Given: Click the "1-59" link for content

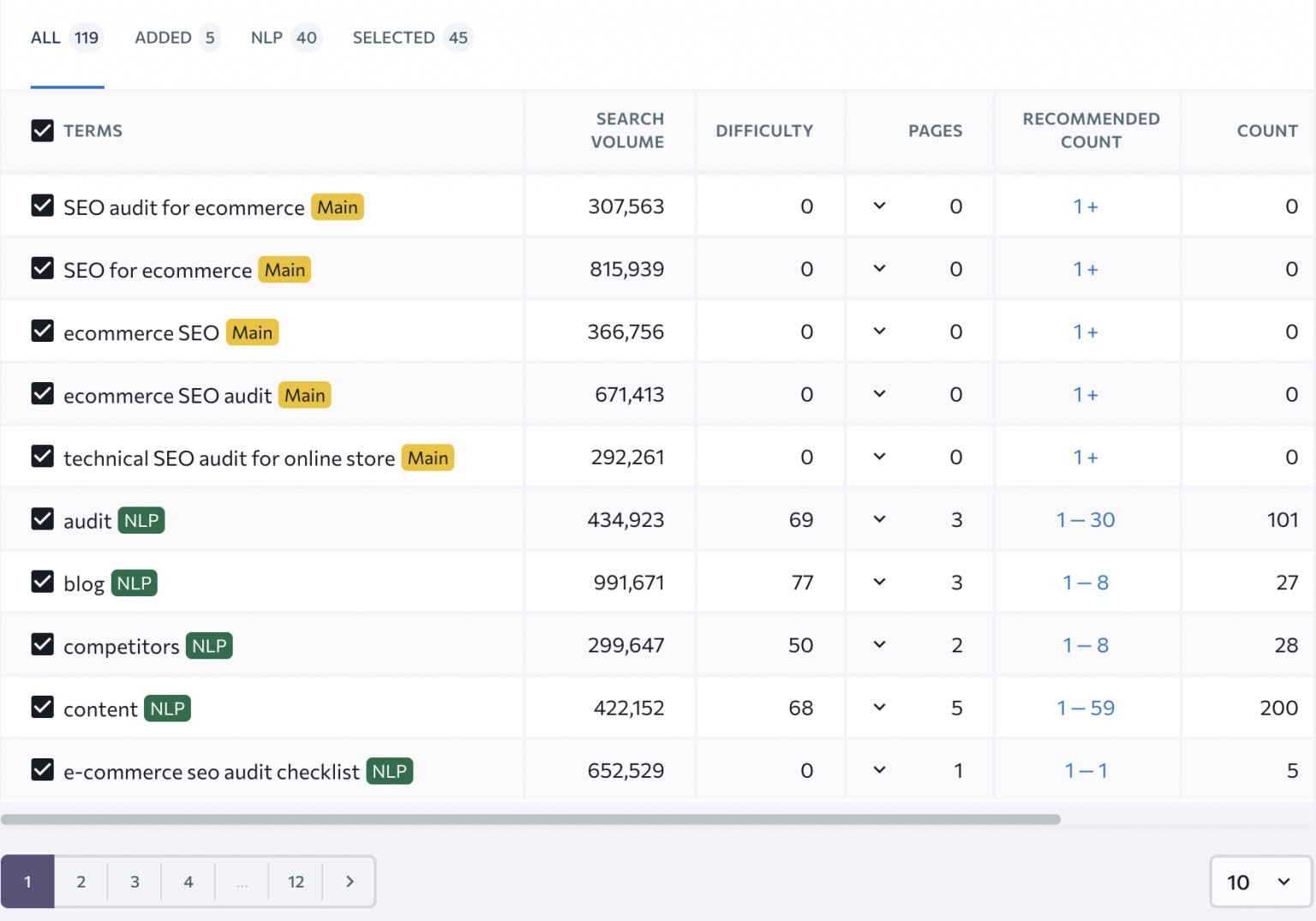Looking at the screenshot, I should coord(1086,707).
